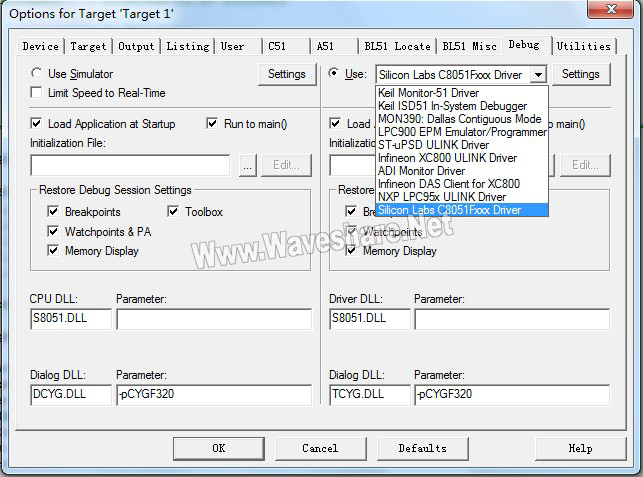This screenshot has width=643, height=477.
Task: Collapse the driver dropdown via its arrow
Action: pyautogui.click(x=538, y=75)
